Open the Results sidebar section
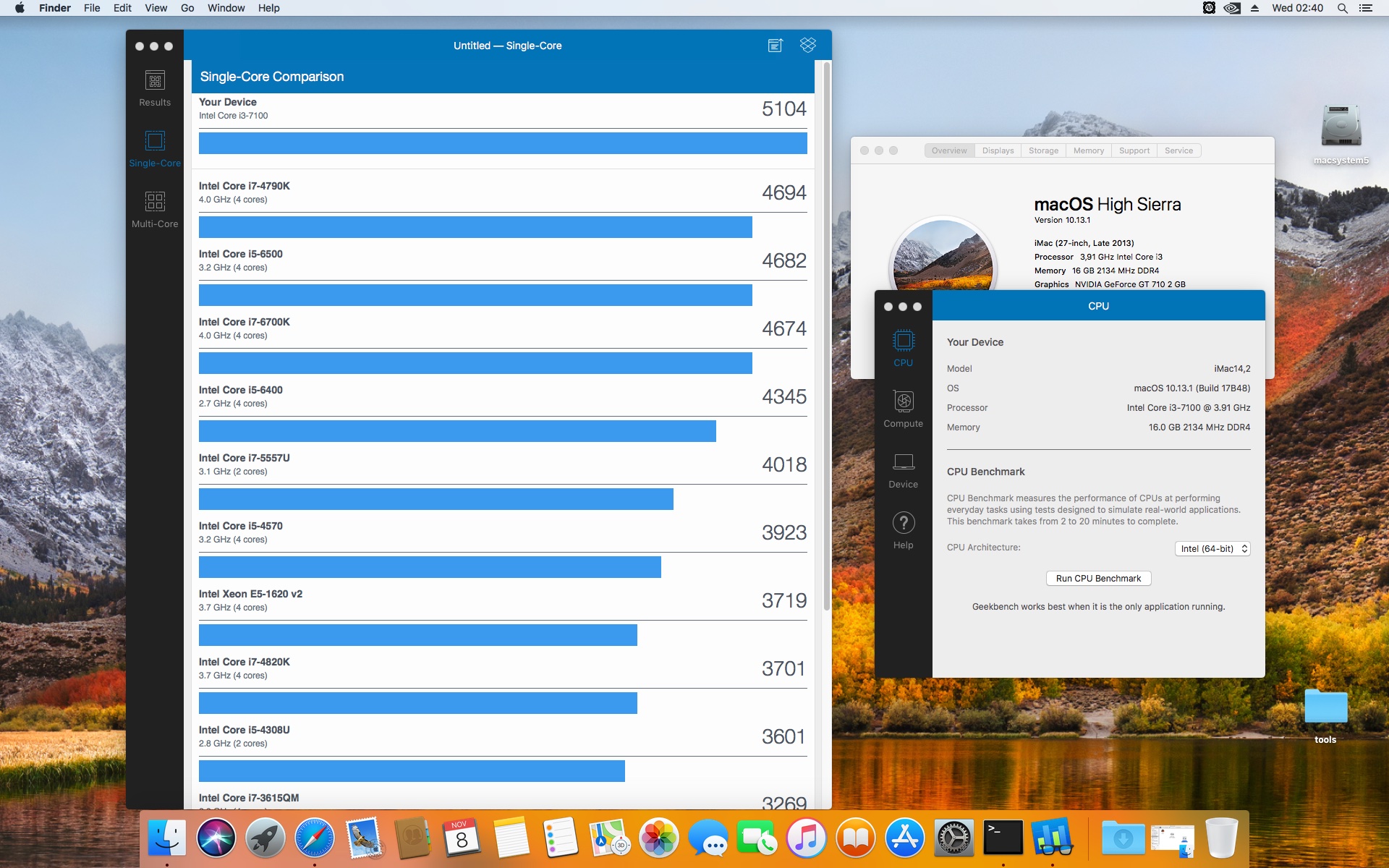 tap(155, 88)
